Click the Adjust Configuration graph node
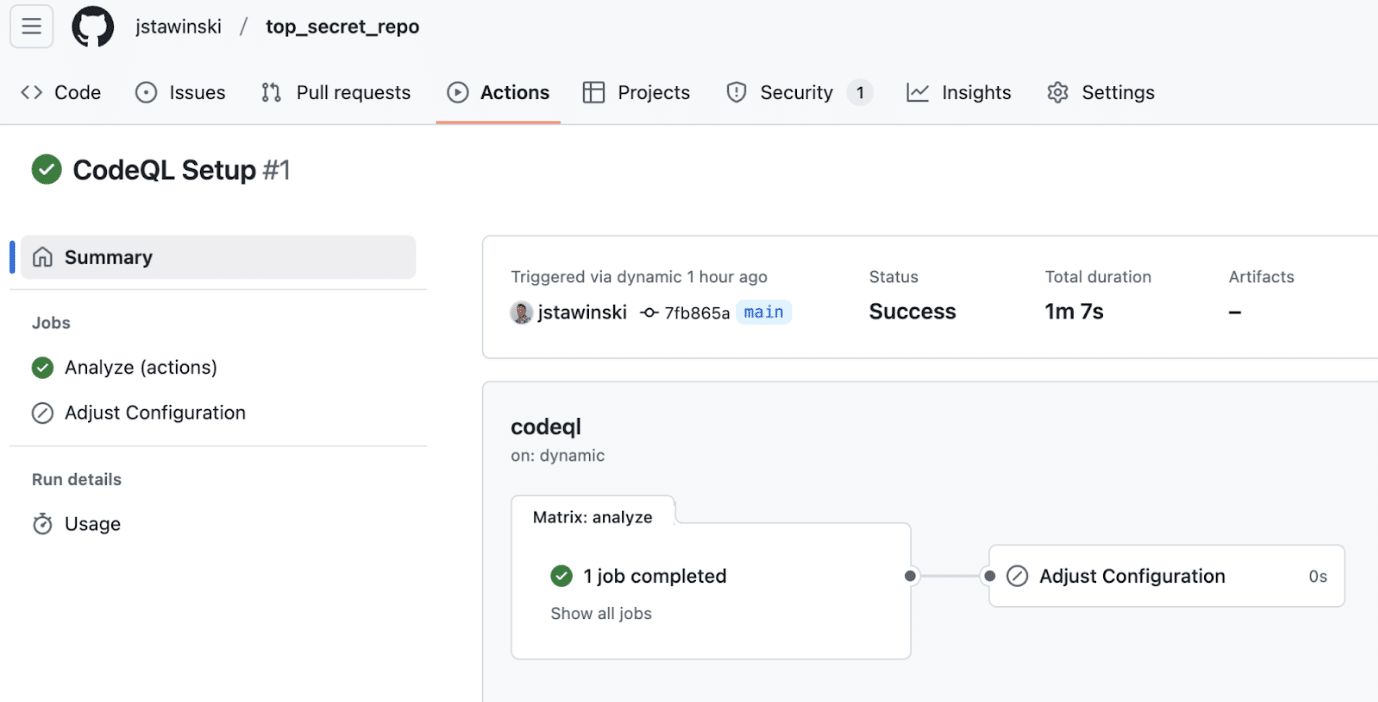 click(x=1166, y=576)
